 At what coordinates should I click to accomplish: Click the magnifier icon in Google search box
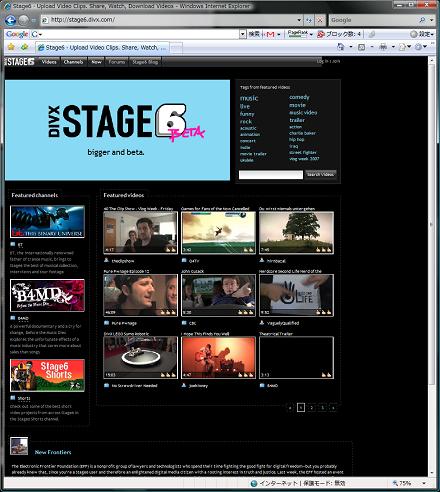[x=422, y=20]
